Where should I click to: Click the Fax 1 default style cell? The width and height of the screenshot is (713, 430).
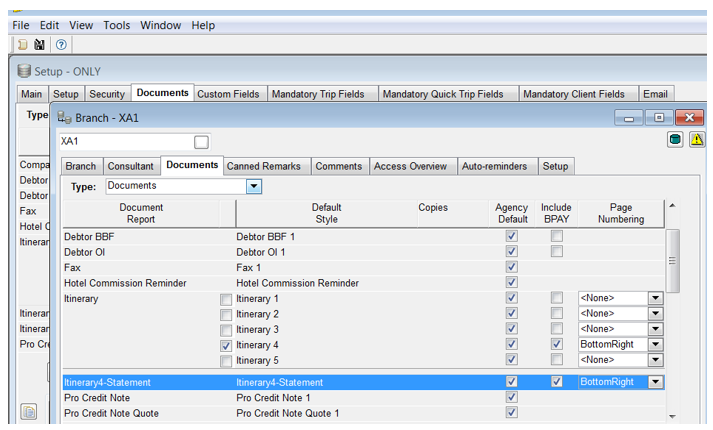[x=248, y=267]
